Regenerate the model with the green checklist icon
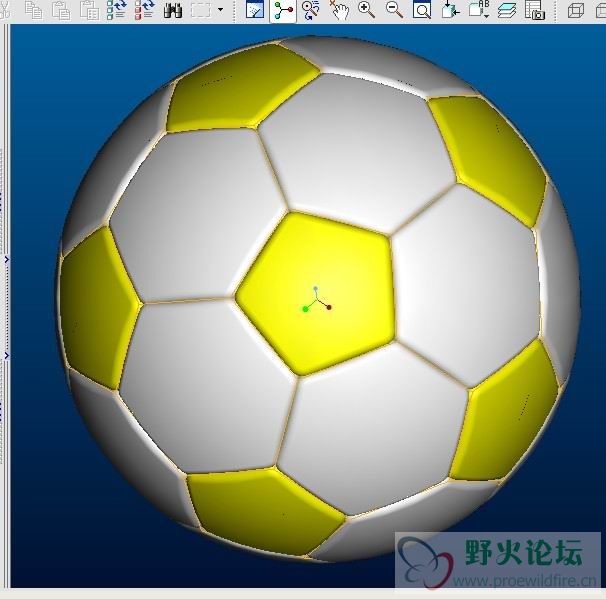The width and height of the screenshot is (606, 599). pyautogui.click(x=117, y=10)
